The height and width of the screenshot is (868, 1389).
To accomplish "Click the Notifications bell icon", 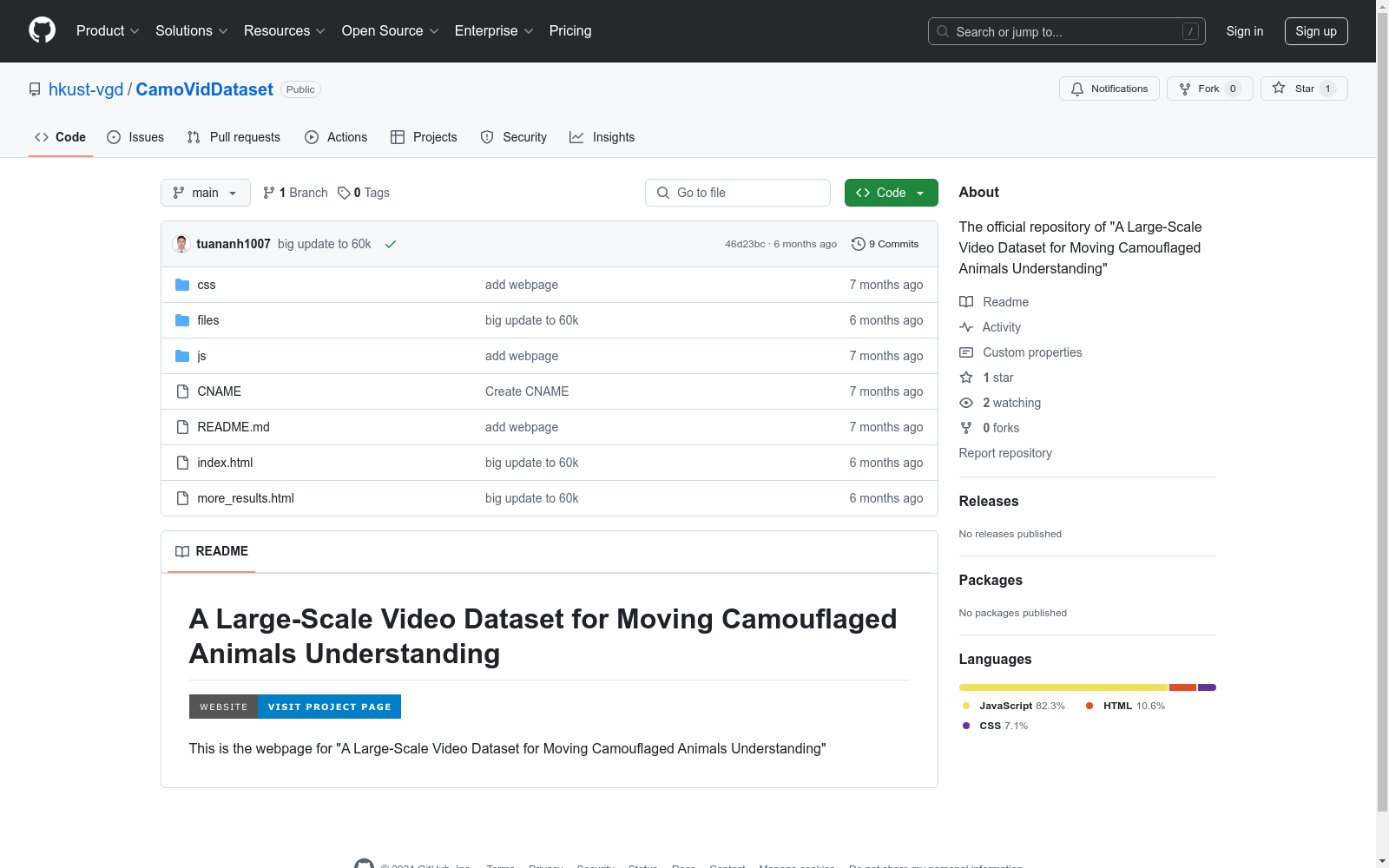I will [x=1077, y=89].
